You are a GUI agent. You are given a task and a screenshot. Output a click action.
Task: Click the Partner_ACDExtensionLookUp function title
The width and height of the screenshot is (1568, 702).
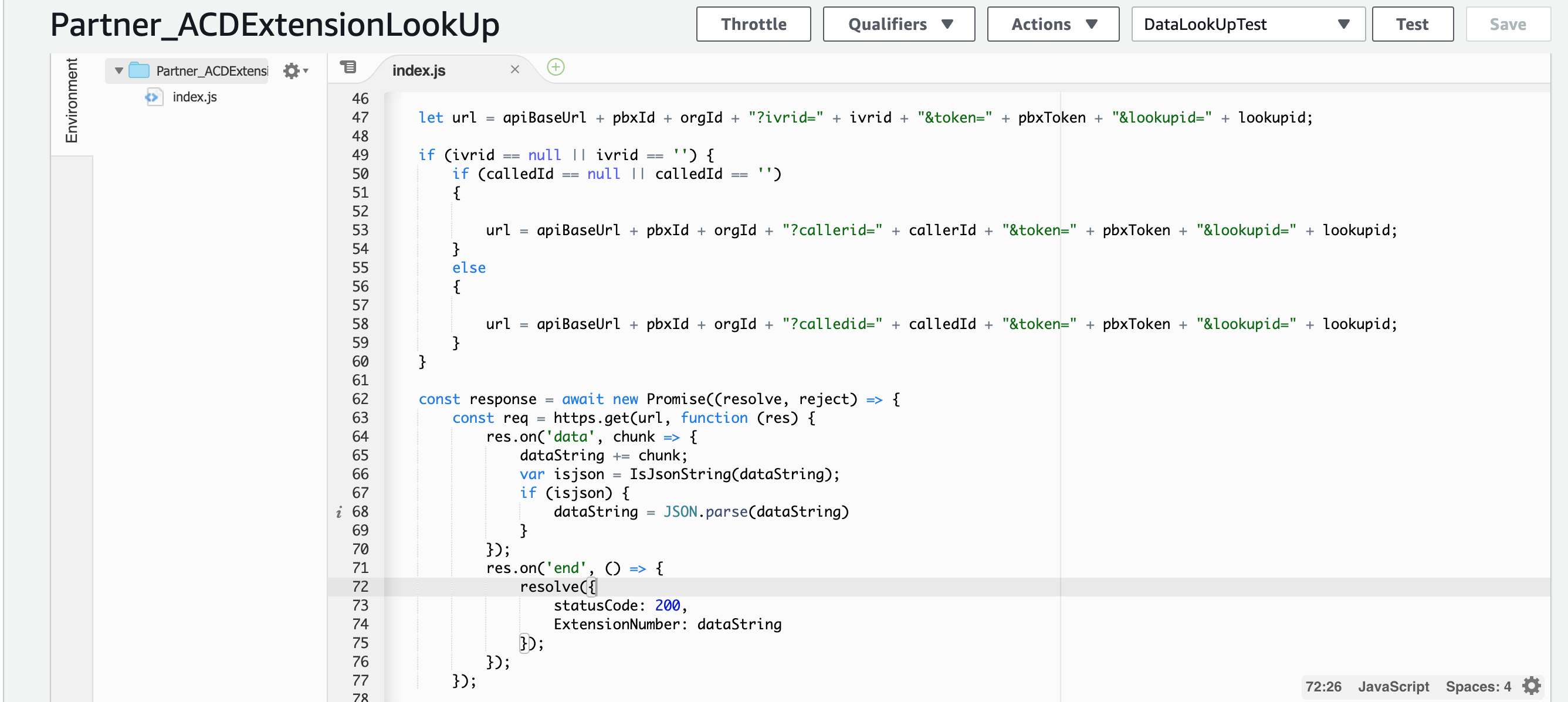tap(275, 25)
